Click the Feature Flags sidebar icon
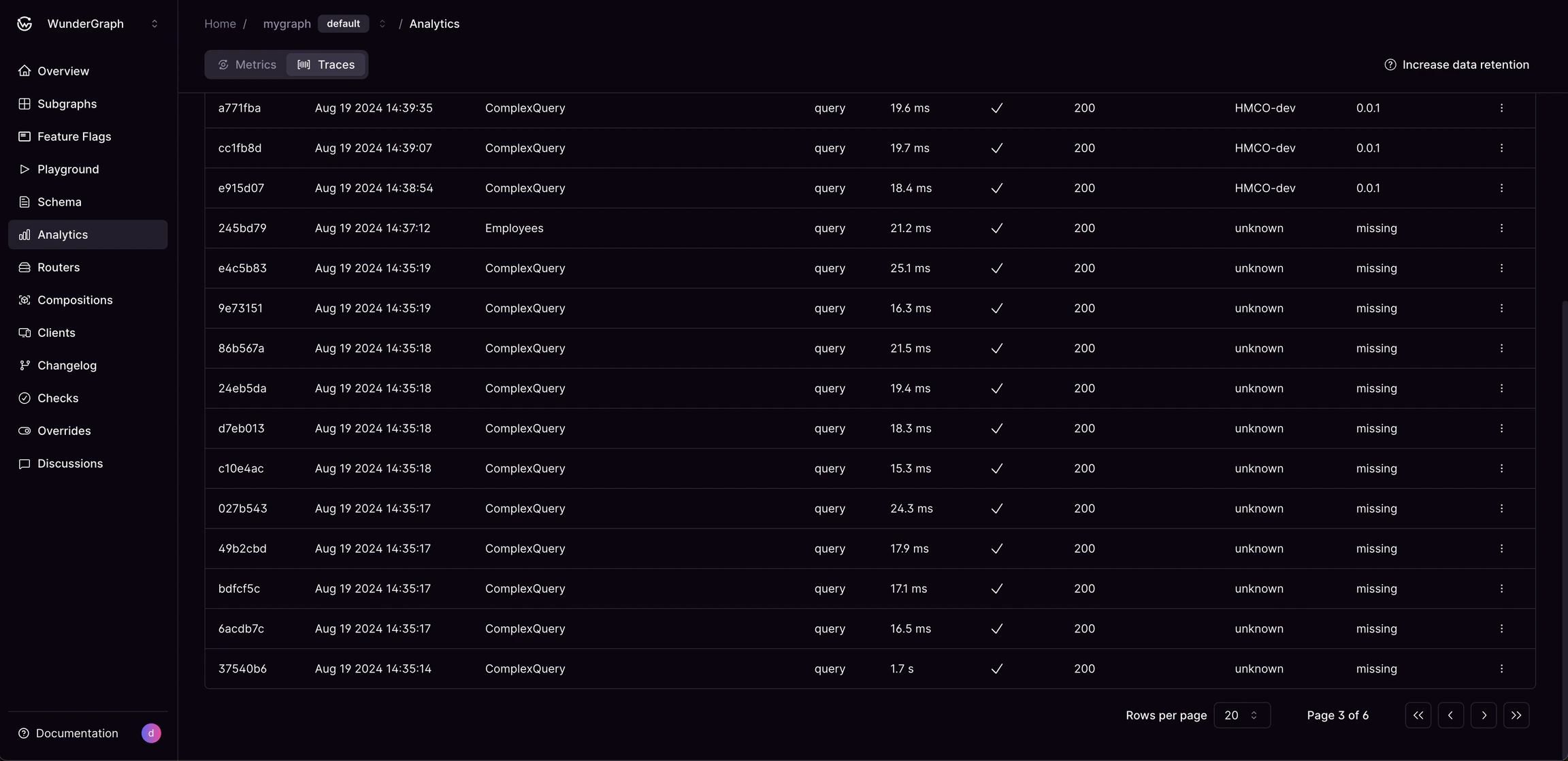Image resolution: width=1568 pixels, height=761 pixels. pos(24,136)
